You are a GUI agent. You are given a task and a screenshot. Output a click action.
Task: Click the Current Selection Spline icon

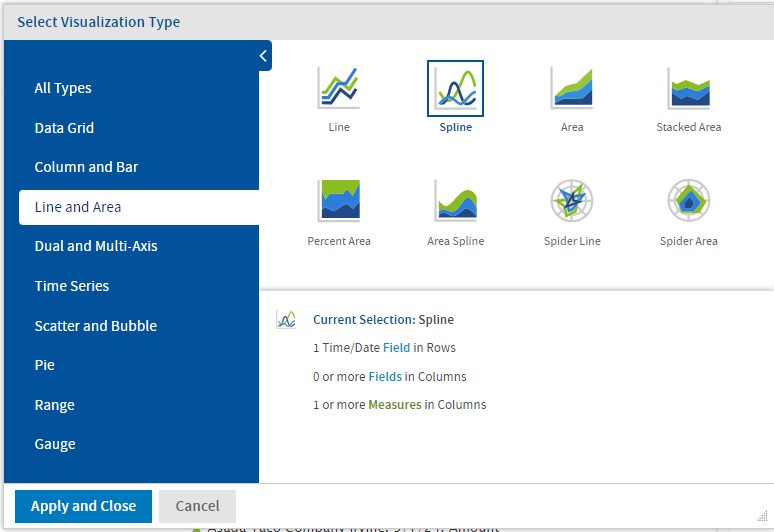coord(286,320)
